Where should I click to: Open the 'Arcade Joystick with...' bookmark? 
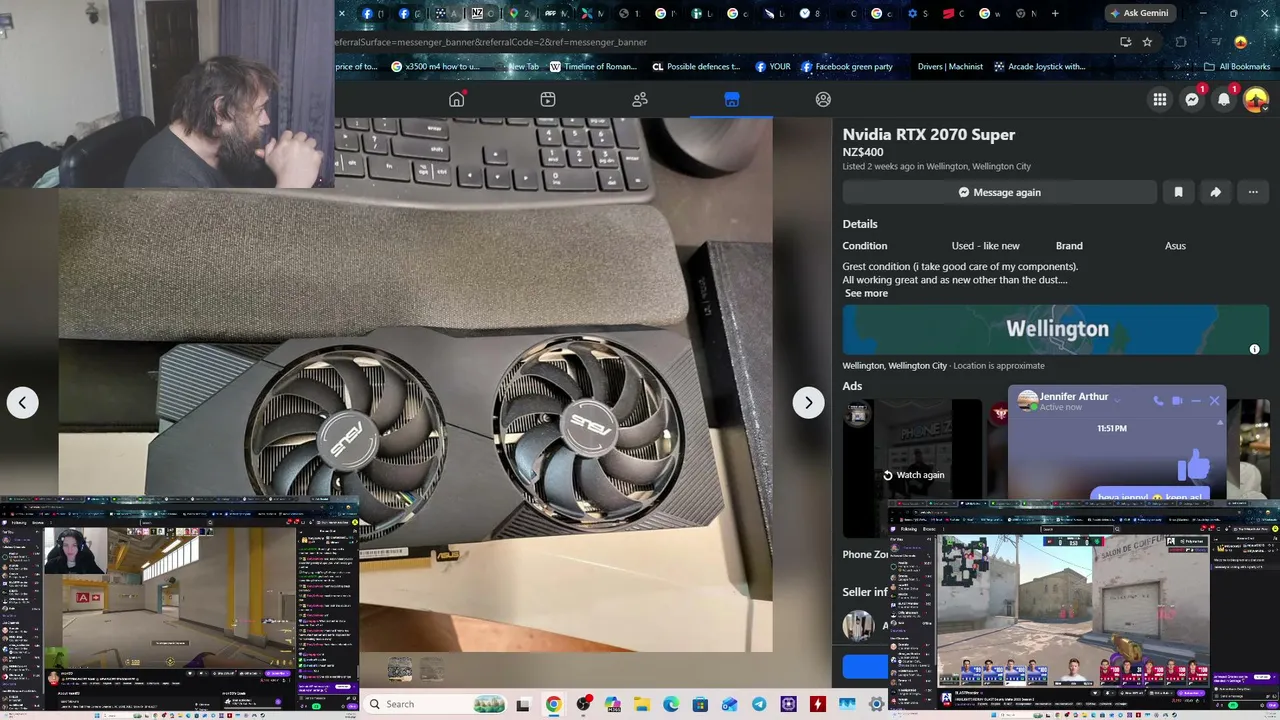pos(1039,66)
